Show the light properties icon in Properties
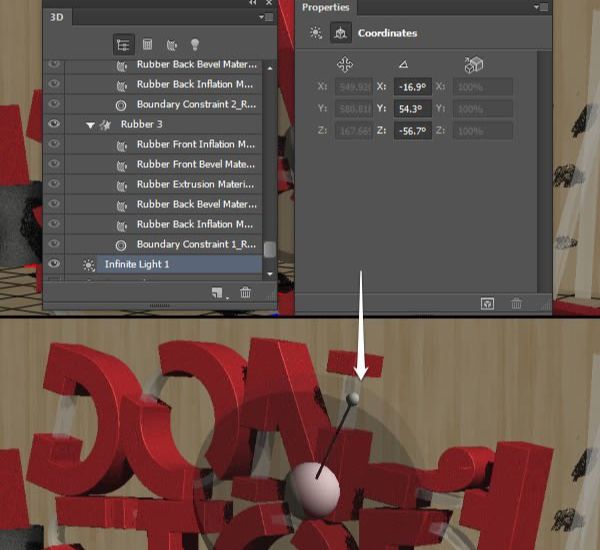The height and width of the screenshot is (550, 600). 316,33
